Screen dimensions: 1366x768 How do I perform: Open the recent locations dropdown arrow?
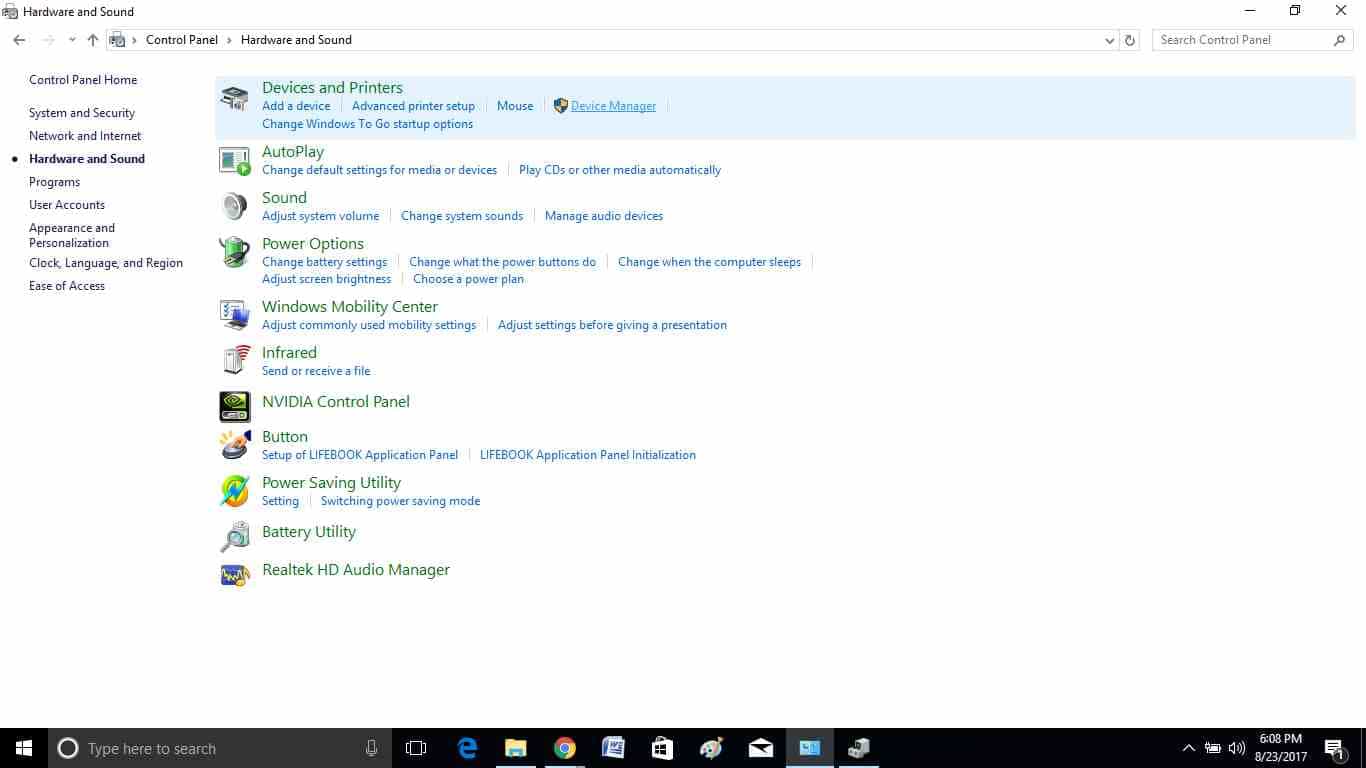pos(72,40)
